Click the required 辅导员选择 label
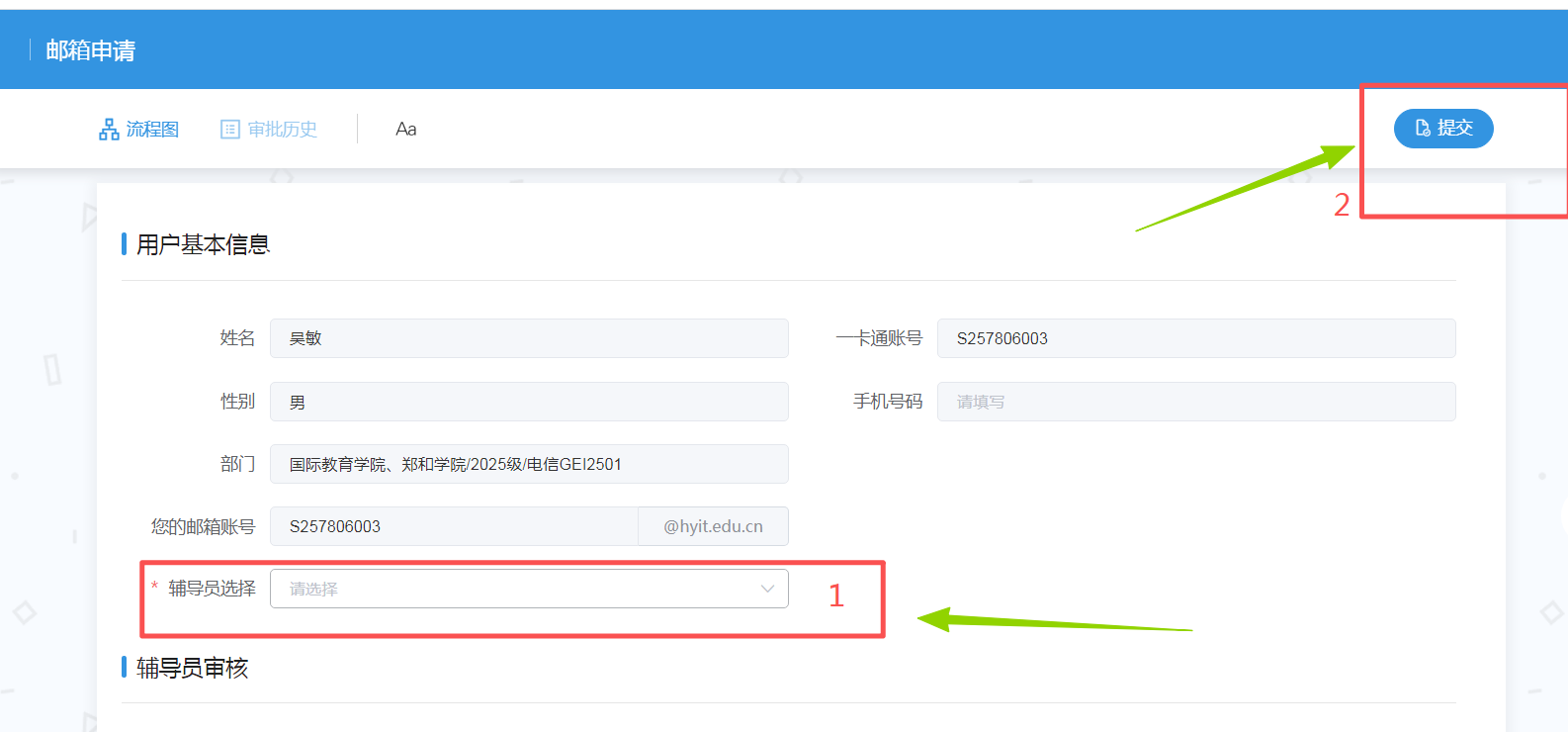Viewport: 1568px width, 732px height. pos(212,589)
